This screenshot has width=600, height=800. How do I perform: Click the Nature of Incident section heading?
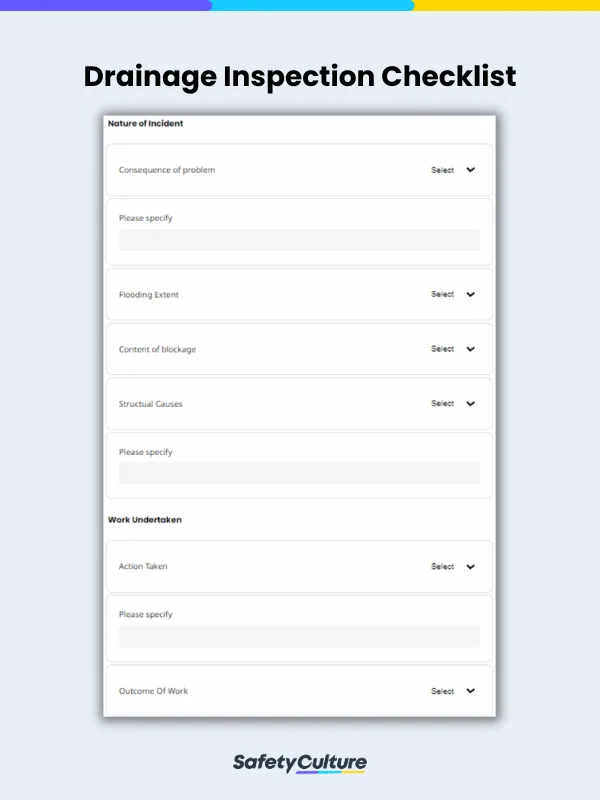tap(145, 123)
